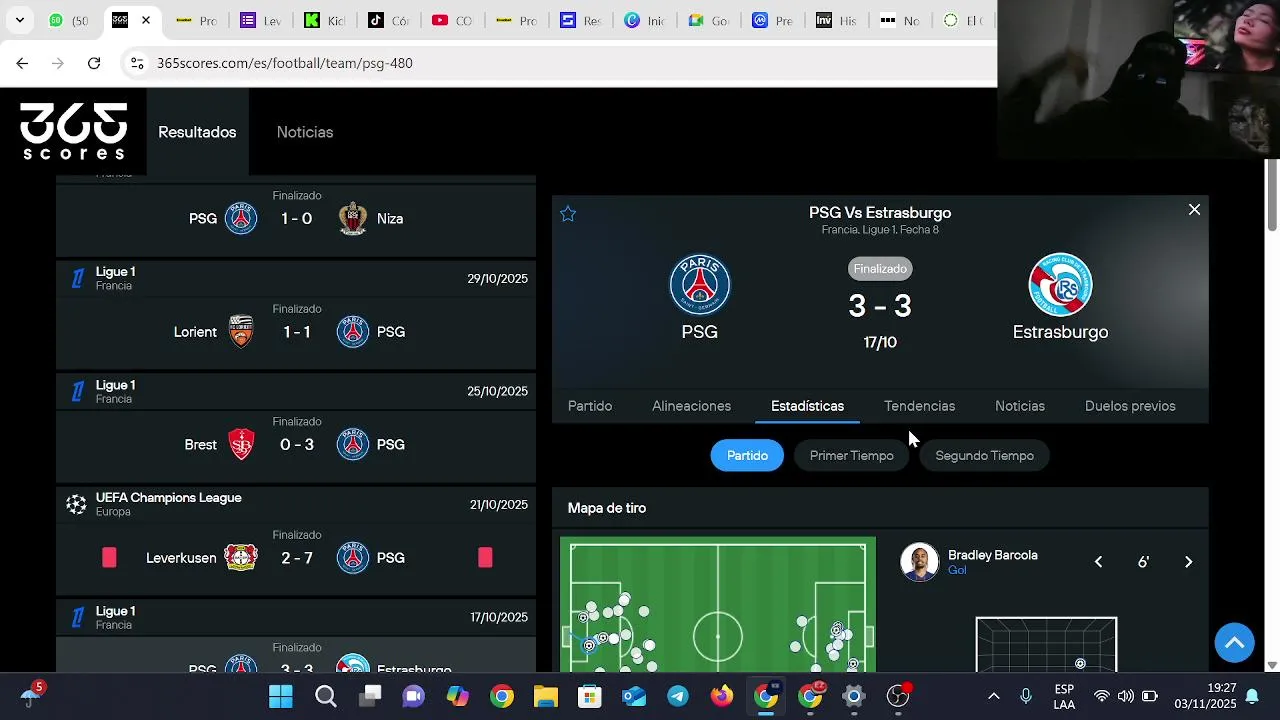Click the scroll-to-top arrow button

click(x=1234, y=642)
